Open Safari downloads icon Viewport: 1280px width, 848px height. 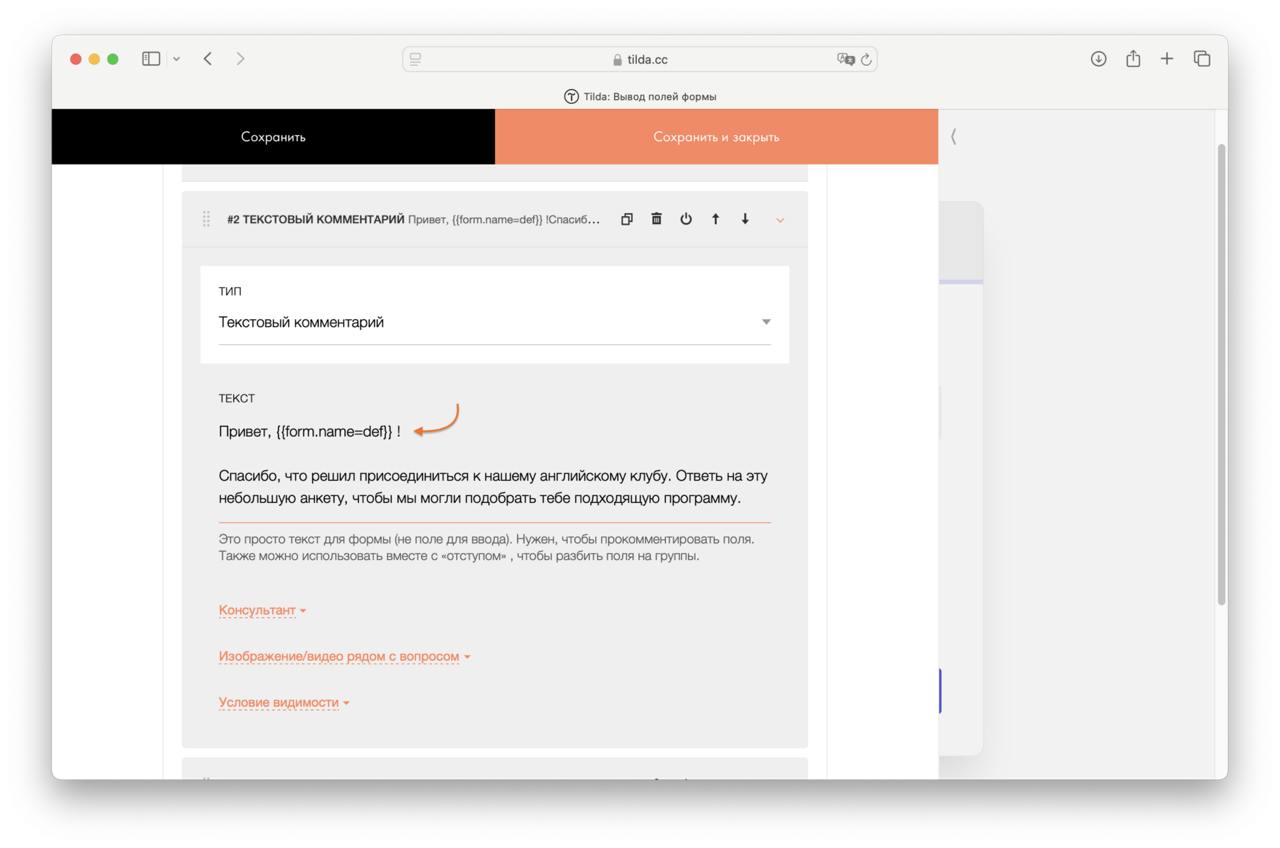(1098, 59)
